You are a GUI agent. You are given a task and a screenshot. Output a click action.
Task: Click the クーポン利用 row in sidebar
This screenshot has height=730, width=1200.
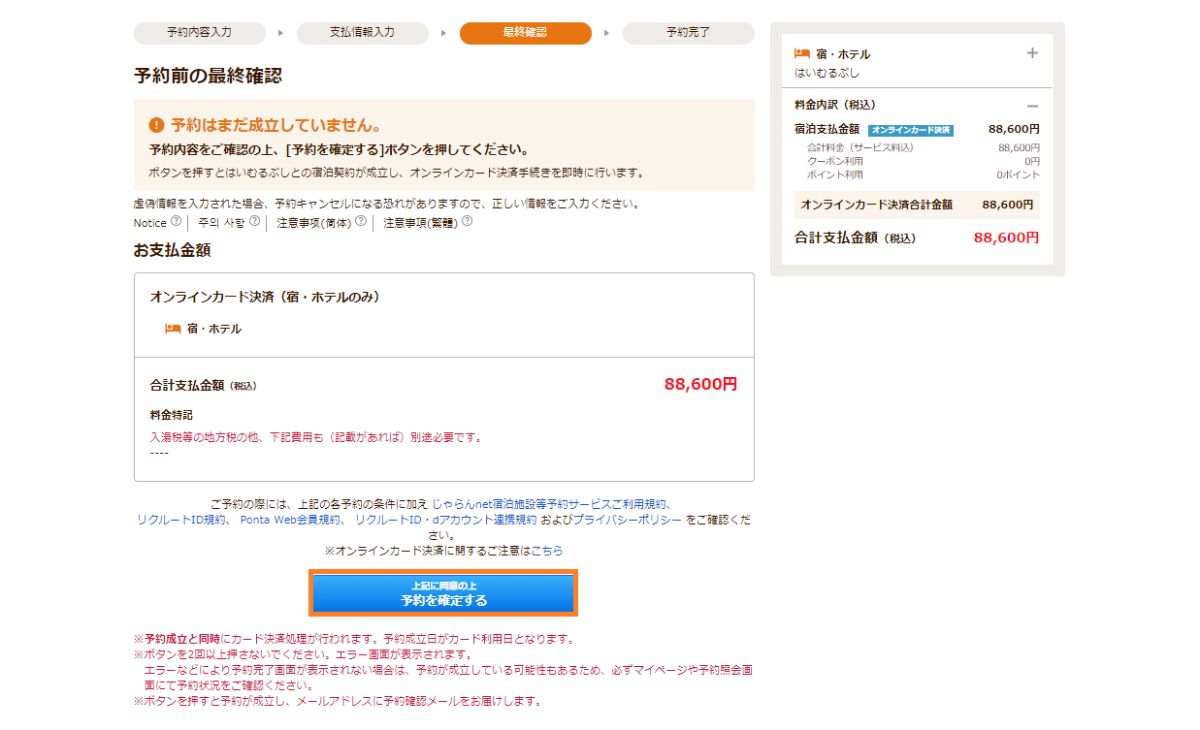[923, 161]
